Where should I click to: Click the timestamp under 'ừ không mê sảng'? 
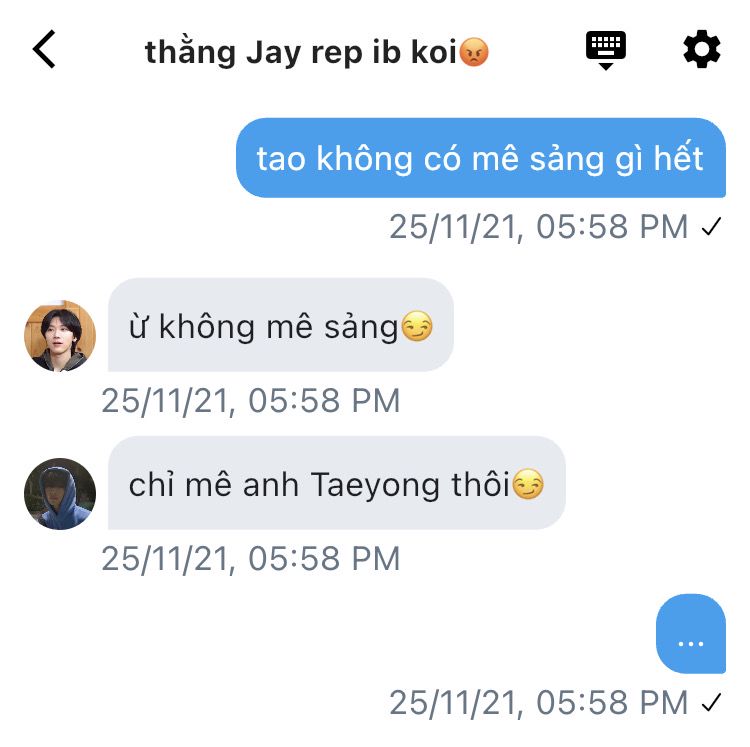251,401
